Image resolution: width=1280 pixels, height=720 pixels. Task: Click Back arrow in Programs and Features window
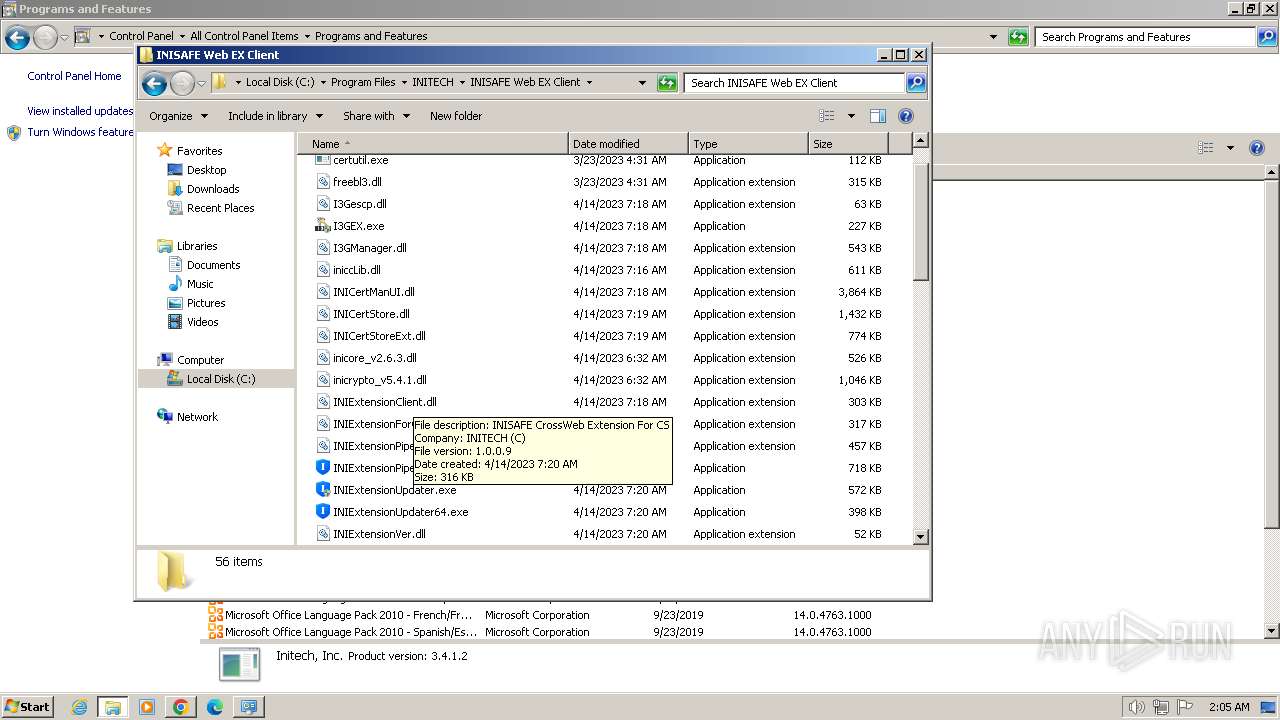click(17, 38)
